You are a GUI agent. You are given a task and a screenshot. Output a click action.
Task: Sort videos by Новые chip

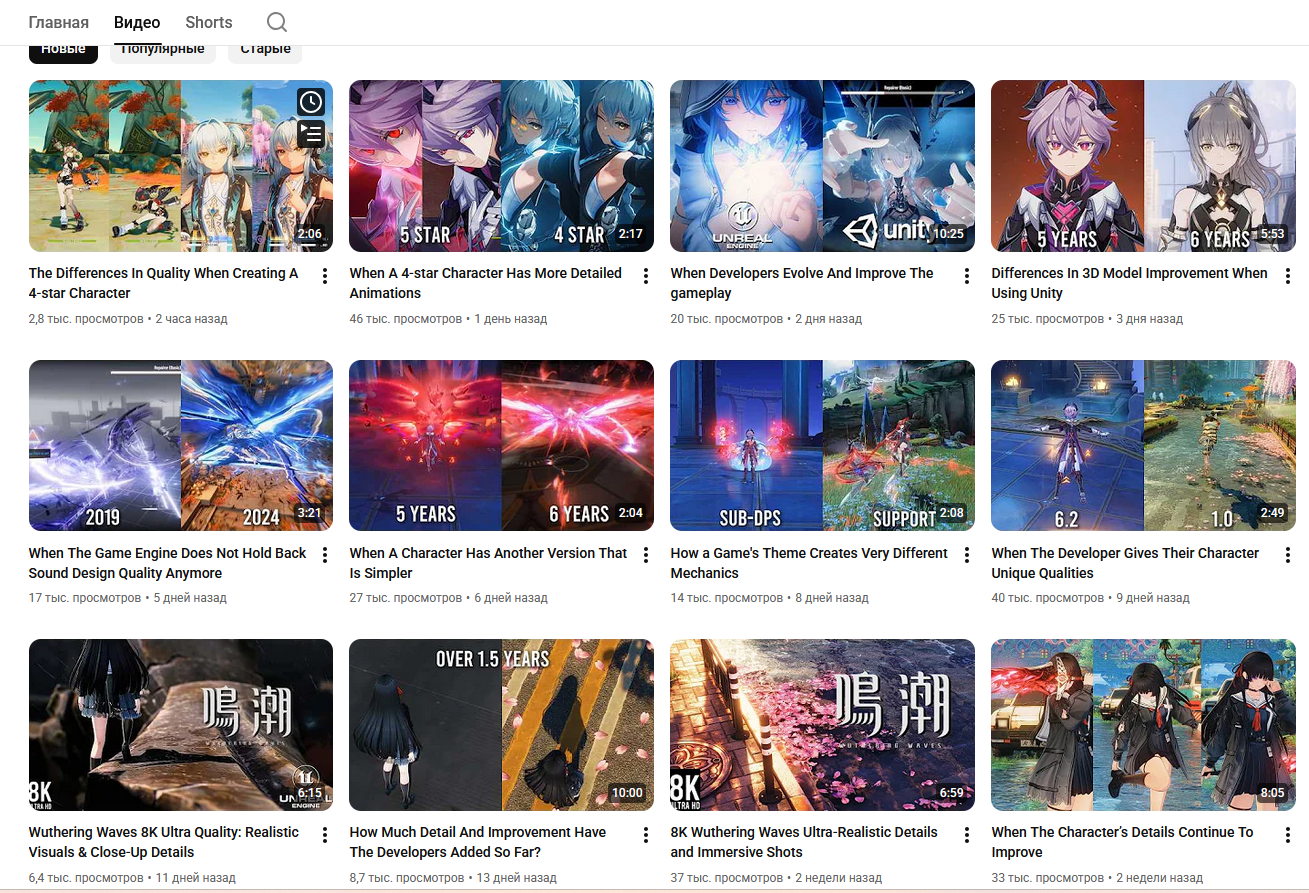coord(63,52)
